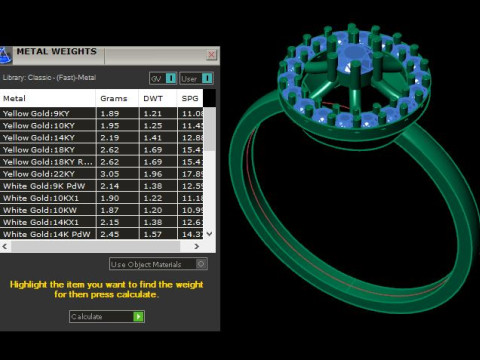The height and width of the screenshot is (360, 480).
Task: Click the Metal Weights panel logo icon
Action: point(5,55)
